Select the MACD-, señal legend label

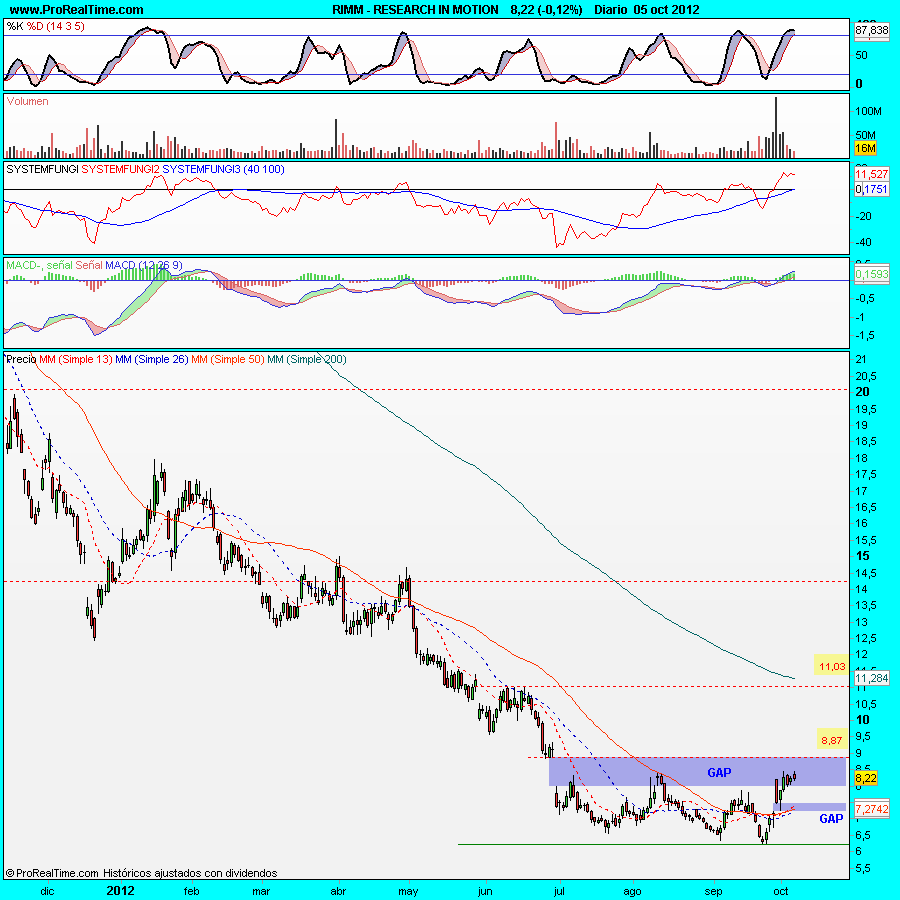point(39,265)
